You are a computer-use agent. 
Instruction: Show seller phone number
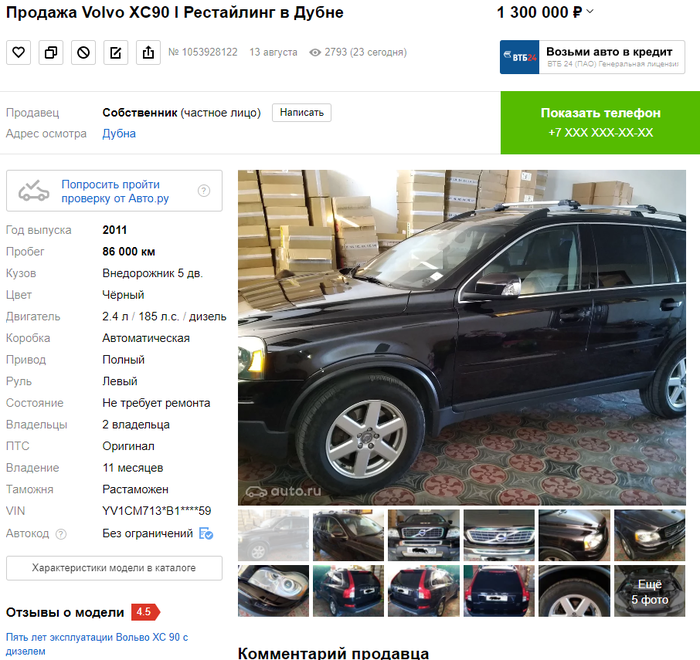(x=600, y=123)
